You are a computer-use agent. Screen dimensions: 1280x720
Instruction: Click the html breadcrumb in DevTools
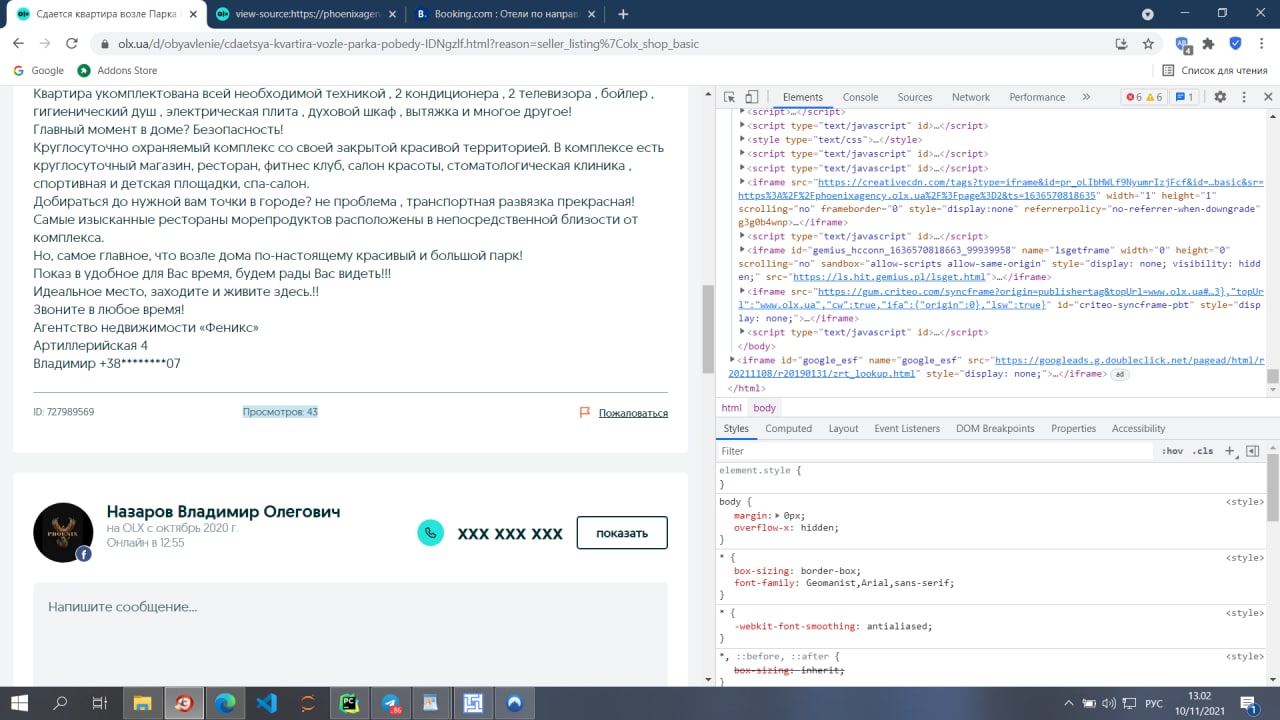[x=732, y=408]
